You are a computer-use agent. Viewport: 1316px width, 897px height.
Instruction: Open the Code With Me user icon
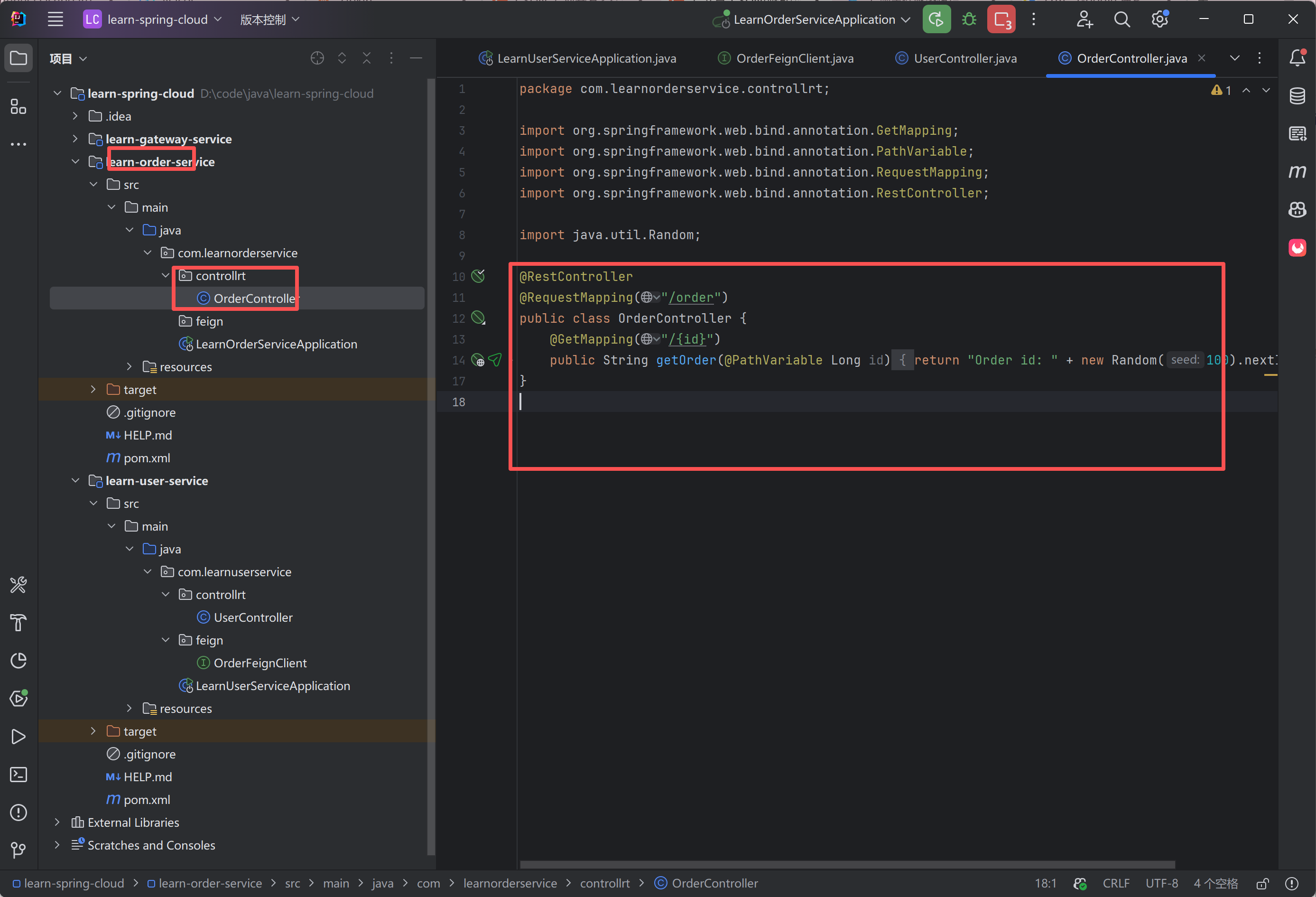coord(1084,19)
